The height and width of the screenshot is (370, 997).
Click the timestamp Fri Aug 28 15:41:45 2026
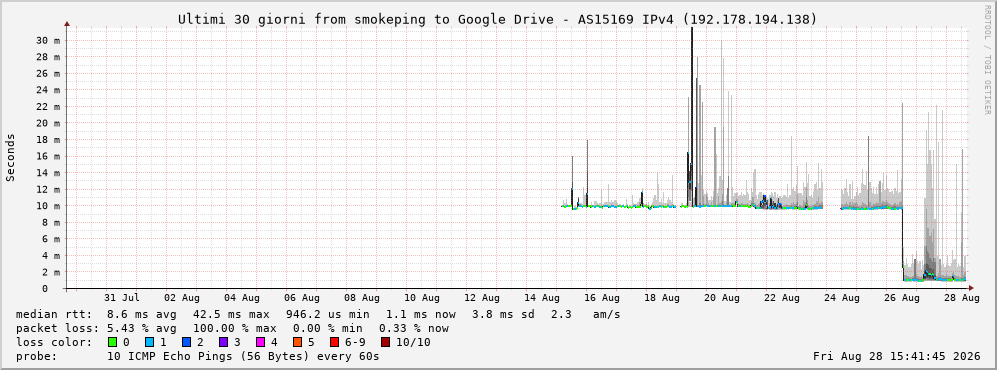point(897,356)
